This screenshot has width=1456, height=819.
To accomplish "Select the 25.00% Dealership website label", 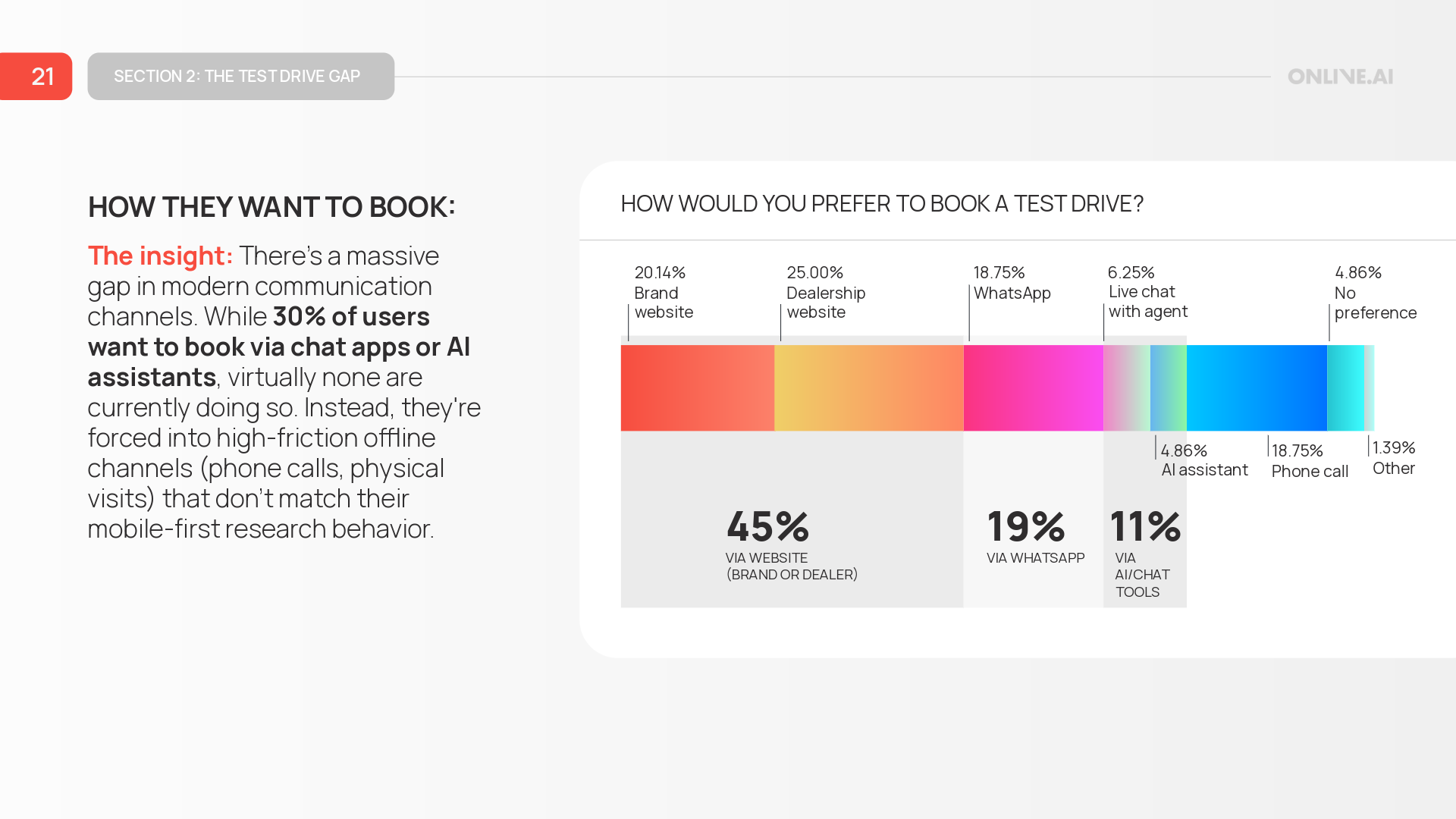I will point(825,292).
